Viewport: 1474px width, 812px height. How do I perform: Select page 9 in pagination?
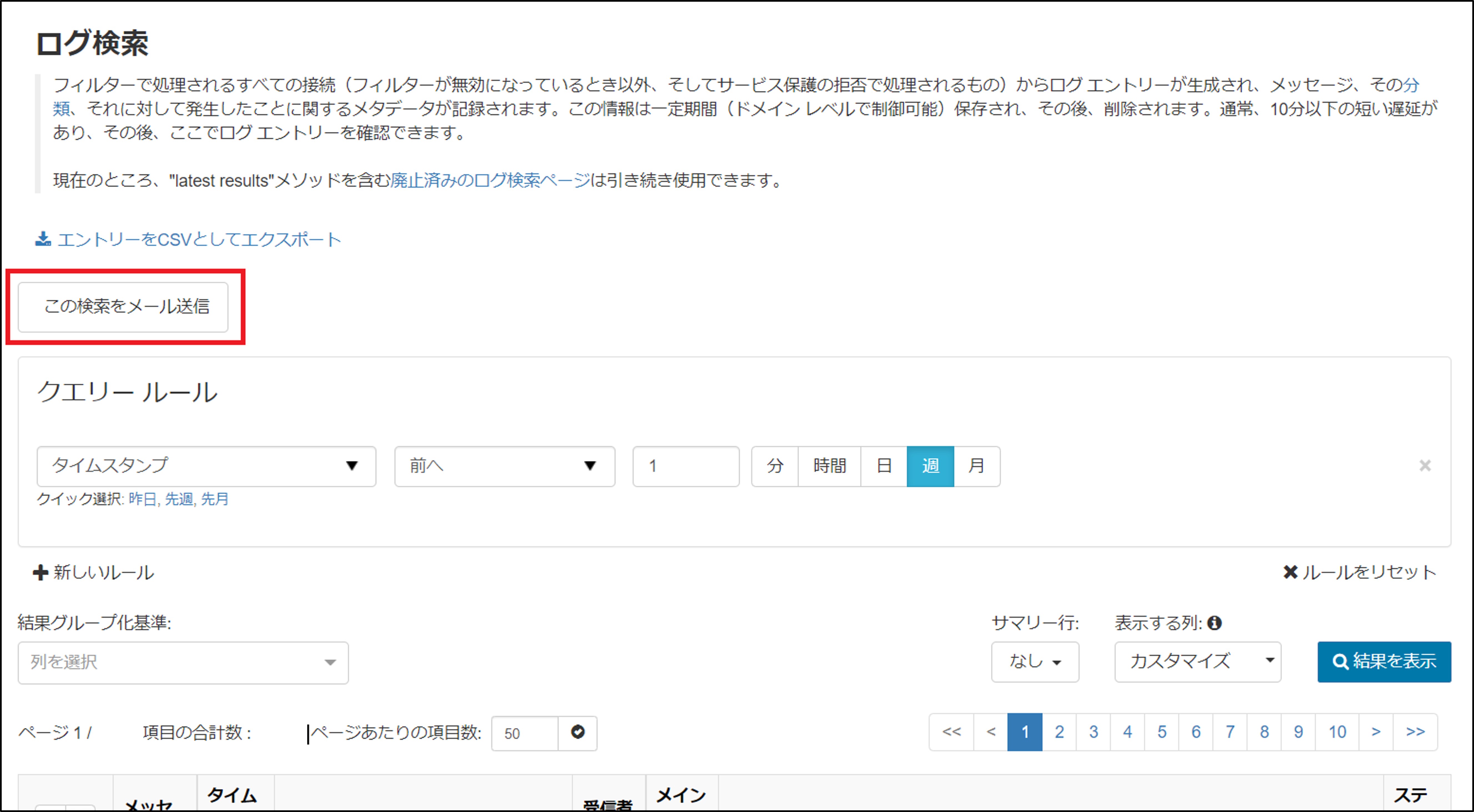click(x=1298, y=731)
